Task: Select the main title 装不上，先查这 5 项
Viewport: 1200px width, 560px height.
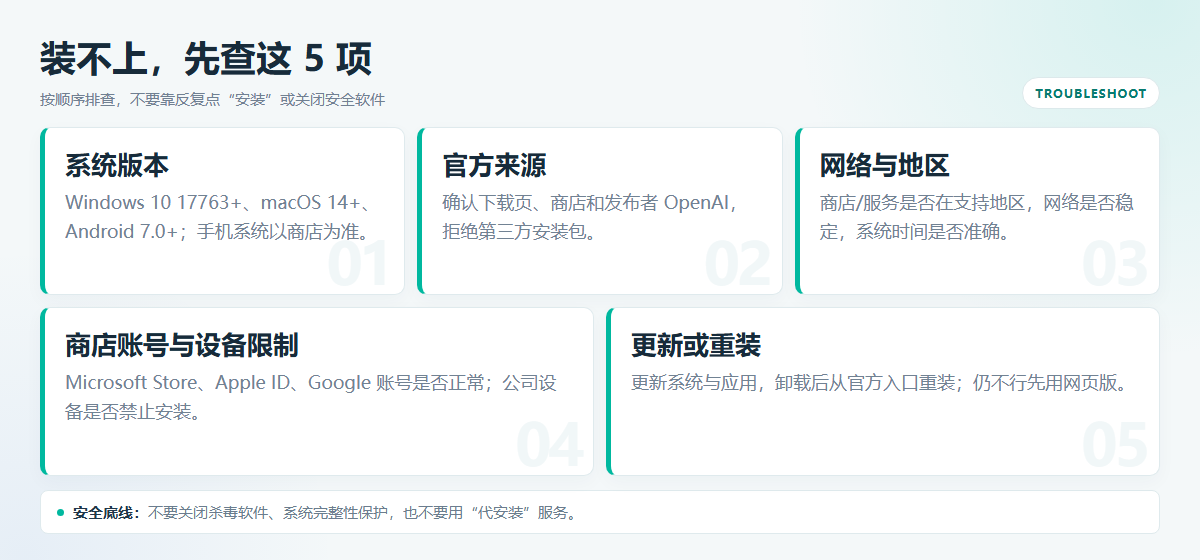Action: coord(206,59)
